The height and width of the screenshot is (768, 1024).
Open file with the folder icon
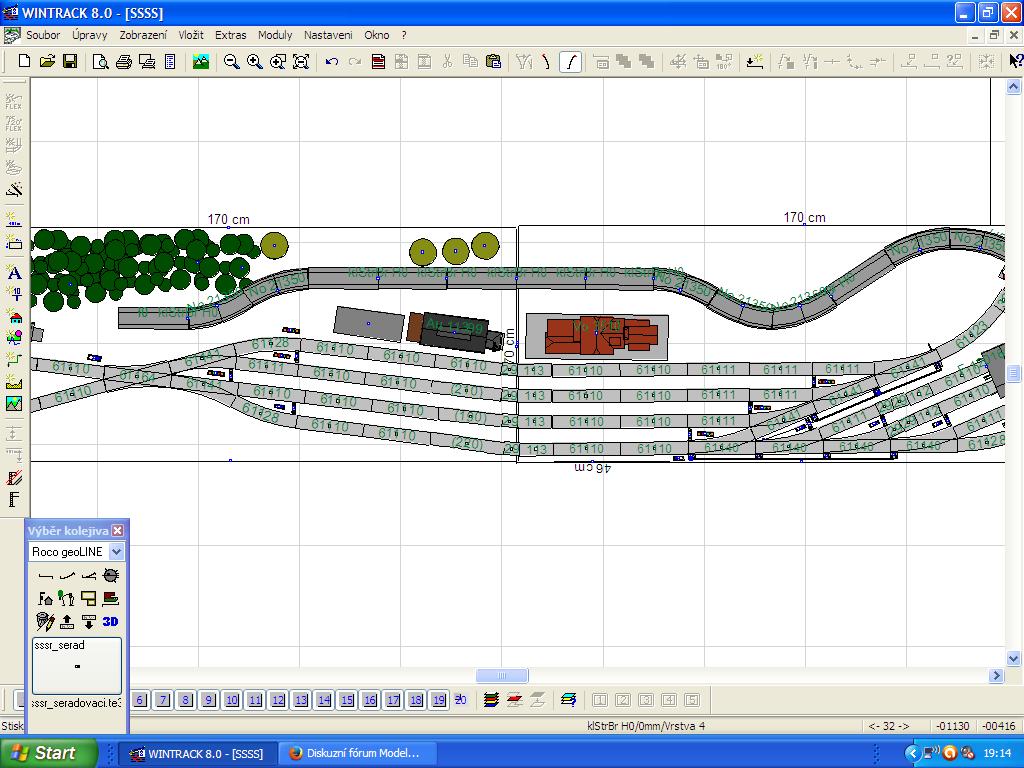(47, 62)
